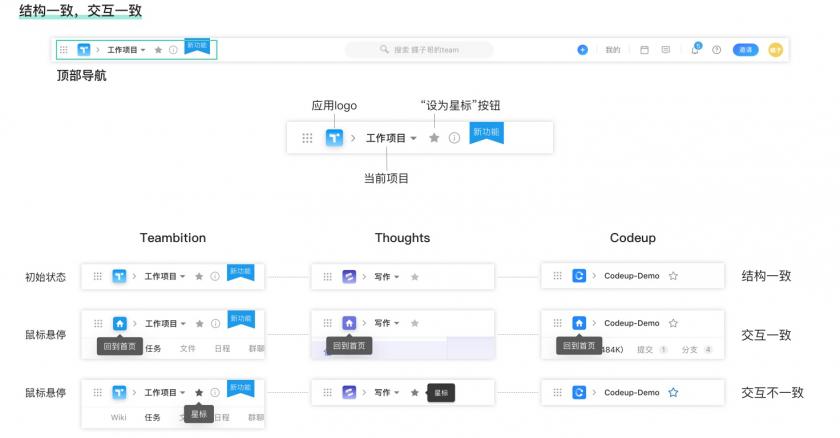
Task: Select the 提交 tab in the Codeup row
Action: click(645, 350)
